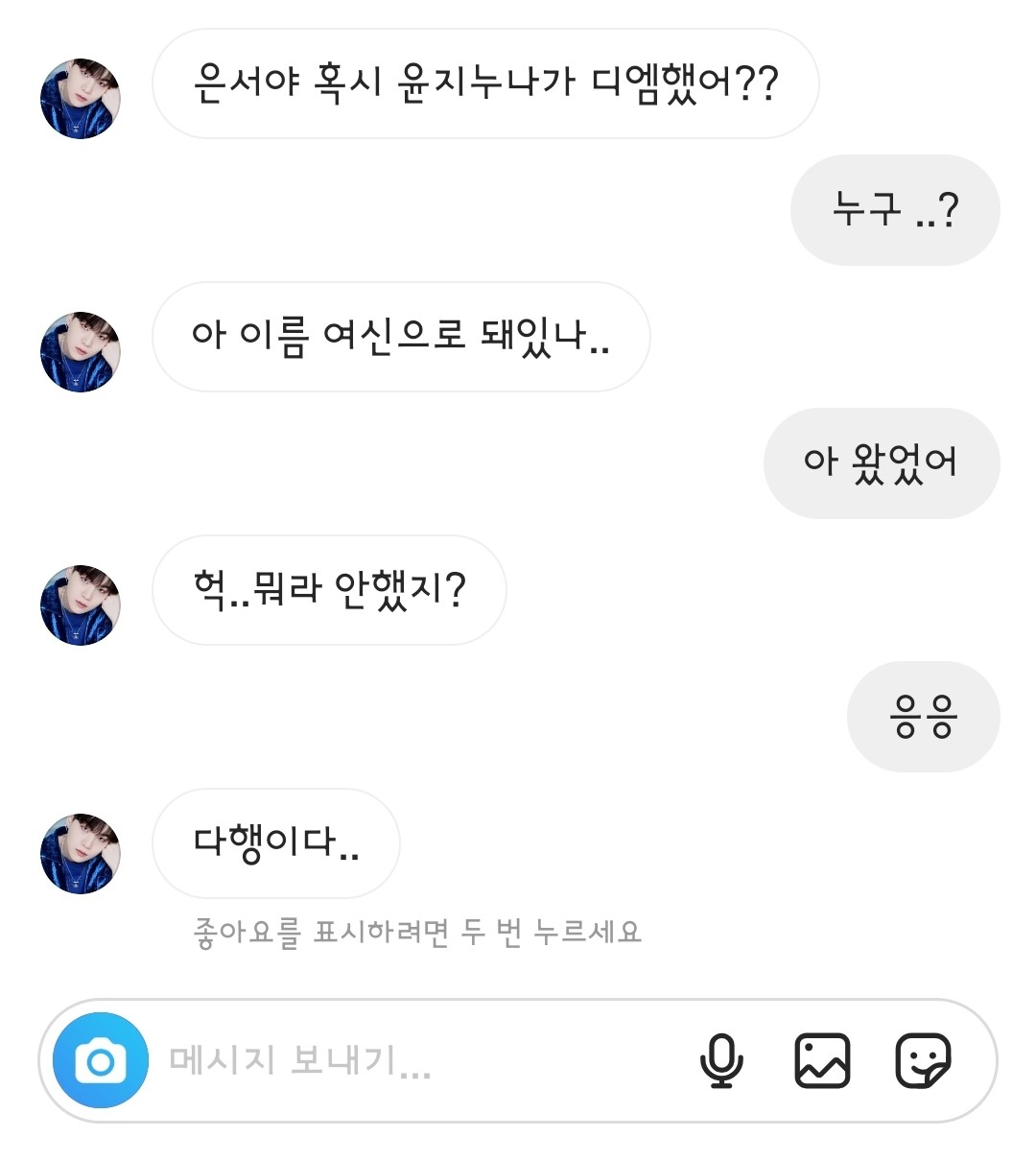Select the sent message '응응'
Viewport: 1036px width, 1161px height.
point(923,717)
